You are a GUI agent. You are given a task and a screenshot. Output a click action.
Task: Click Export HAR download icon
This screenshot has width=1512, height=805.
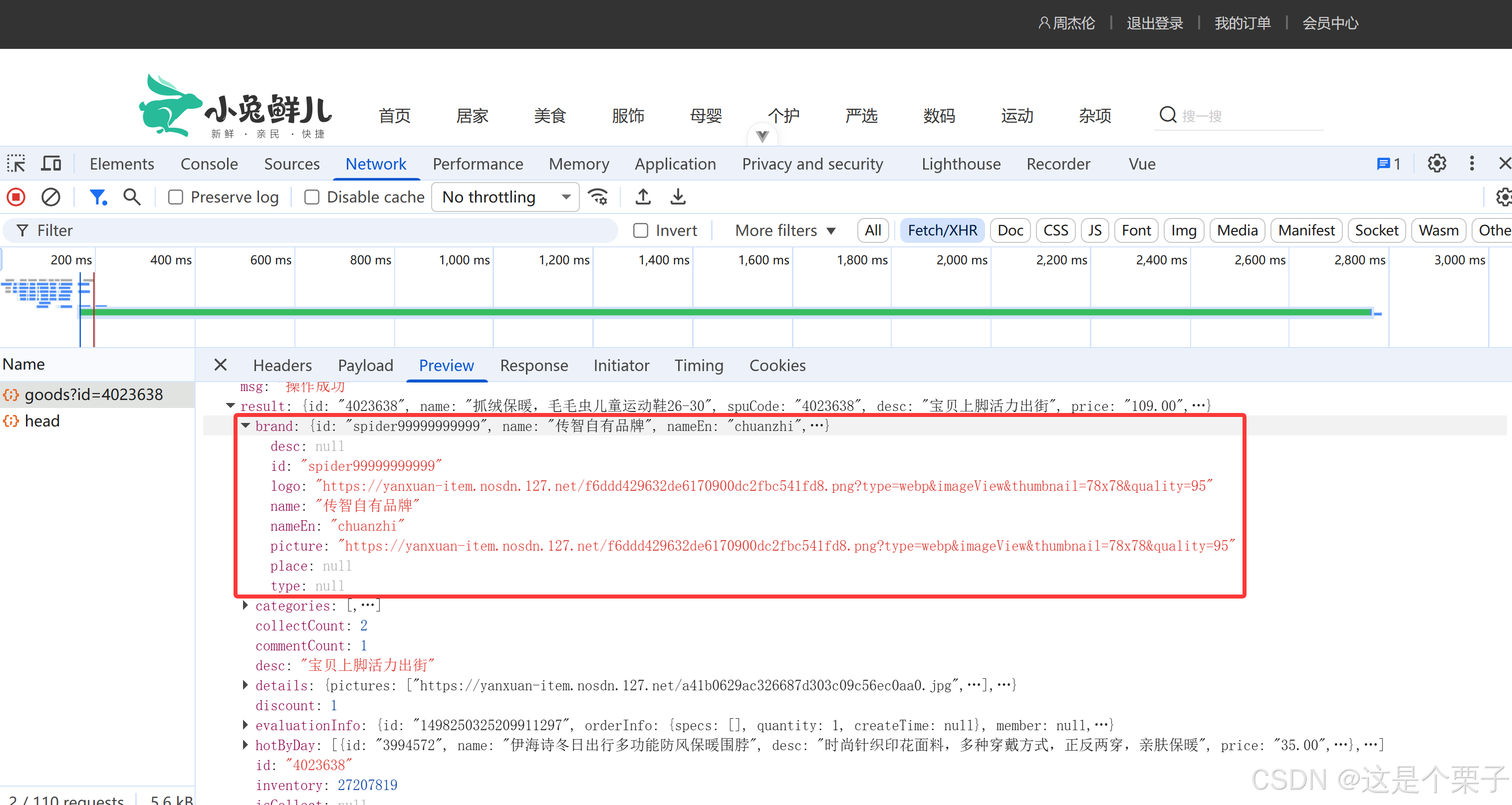point(678,197)
